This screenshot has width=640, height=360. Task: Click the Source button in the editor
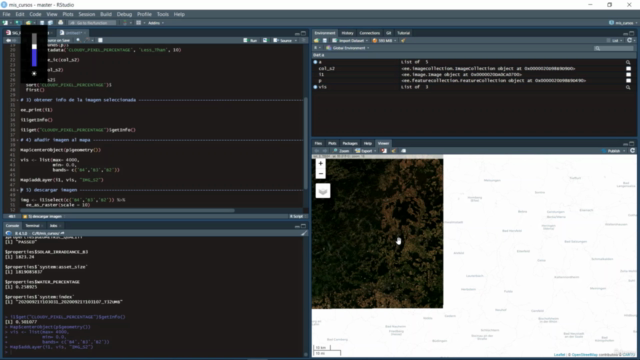click(282, 40)
